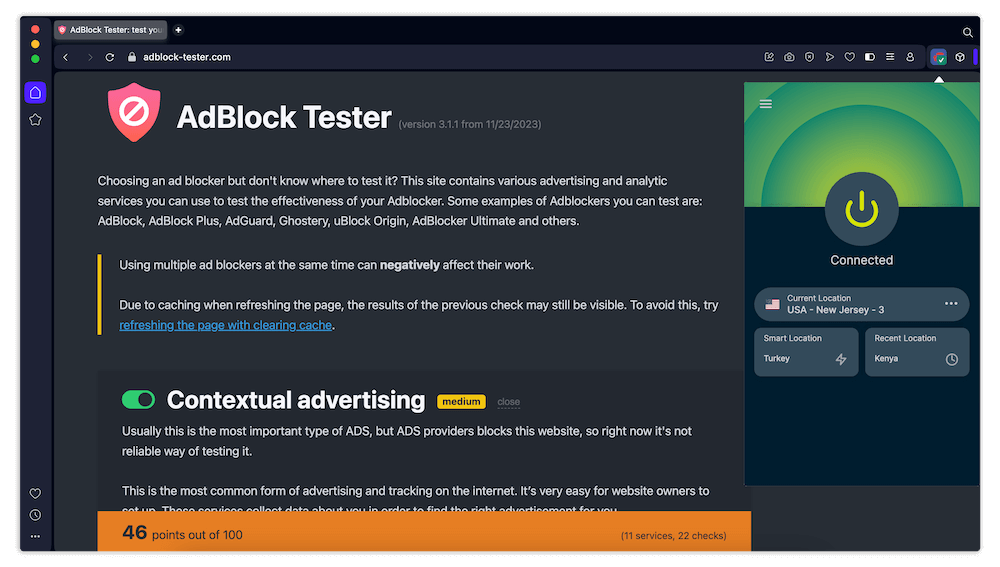Open a new tab with plus button
The image size is (1000, 567).
point(179,30)
